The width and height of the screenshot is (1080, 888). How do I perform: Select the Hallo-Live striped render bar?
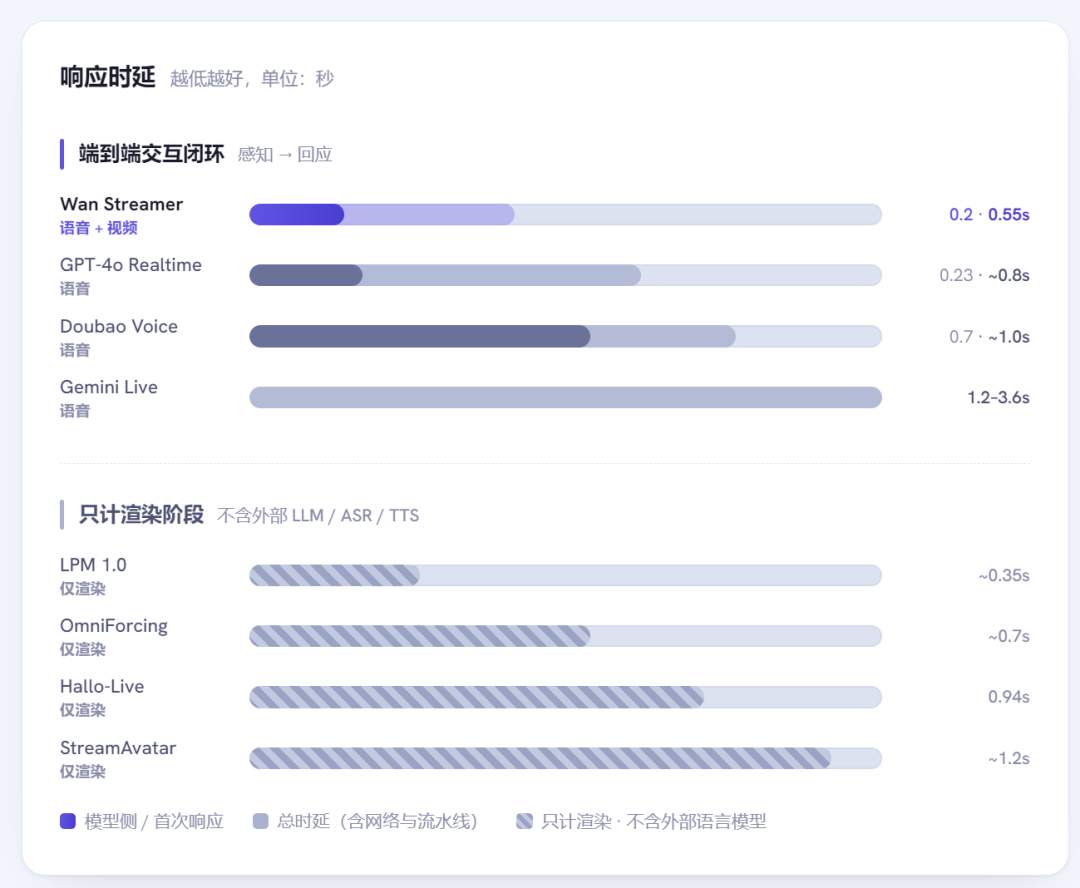565,697
